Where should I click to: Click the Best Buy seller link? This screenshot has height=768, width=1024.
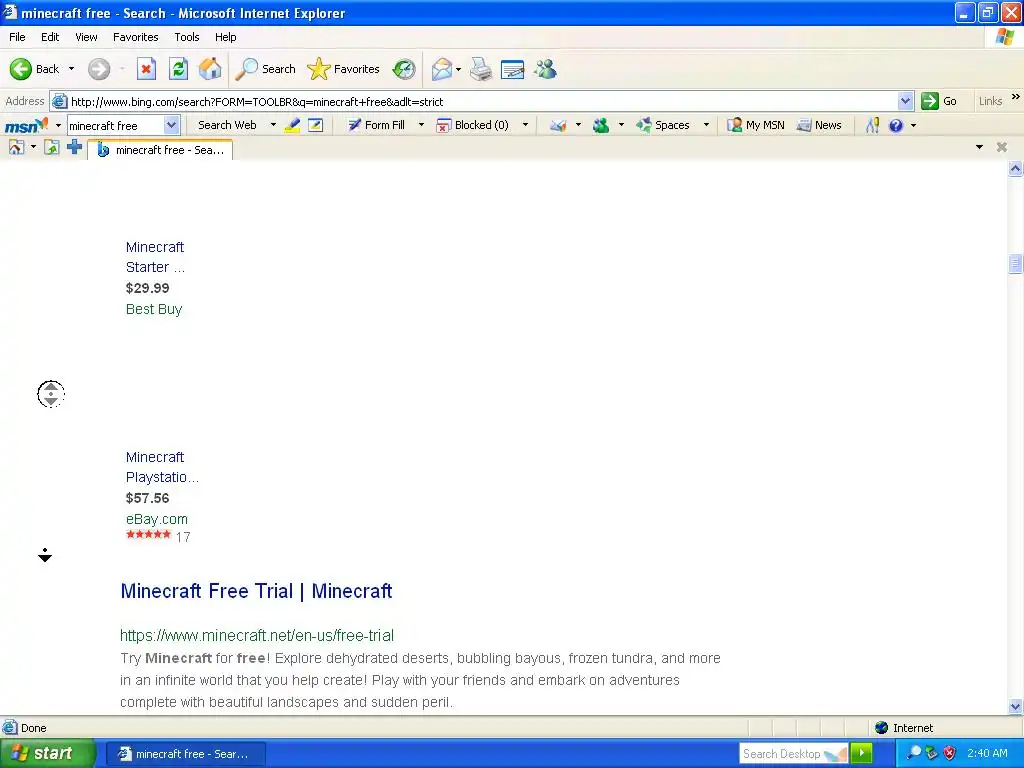pos(154,309)
